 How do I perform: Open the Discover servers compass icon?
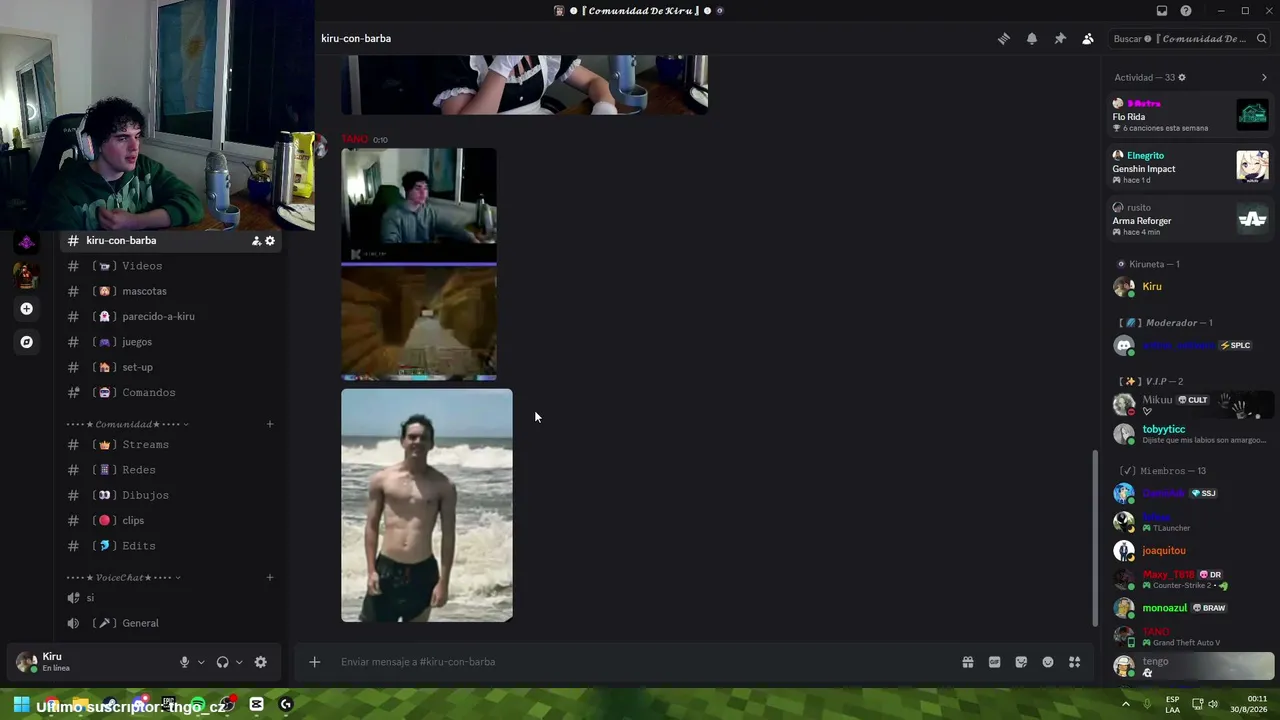[x=27, y=342]
